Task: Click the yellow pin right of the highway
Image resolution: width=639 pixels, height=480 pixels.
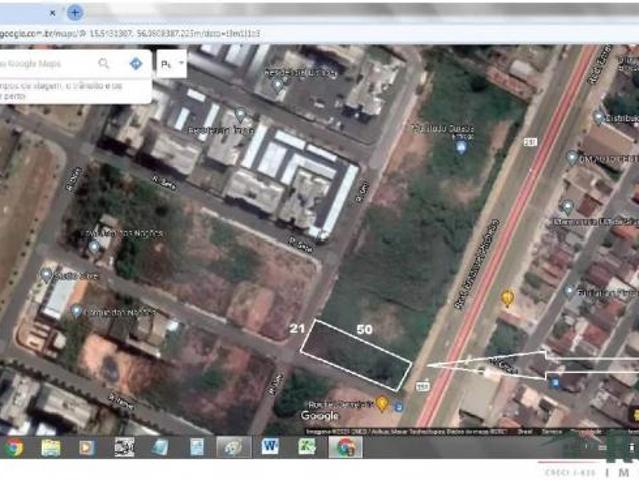Action: tap(507, 298)
